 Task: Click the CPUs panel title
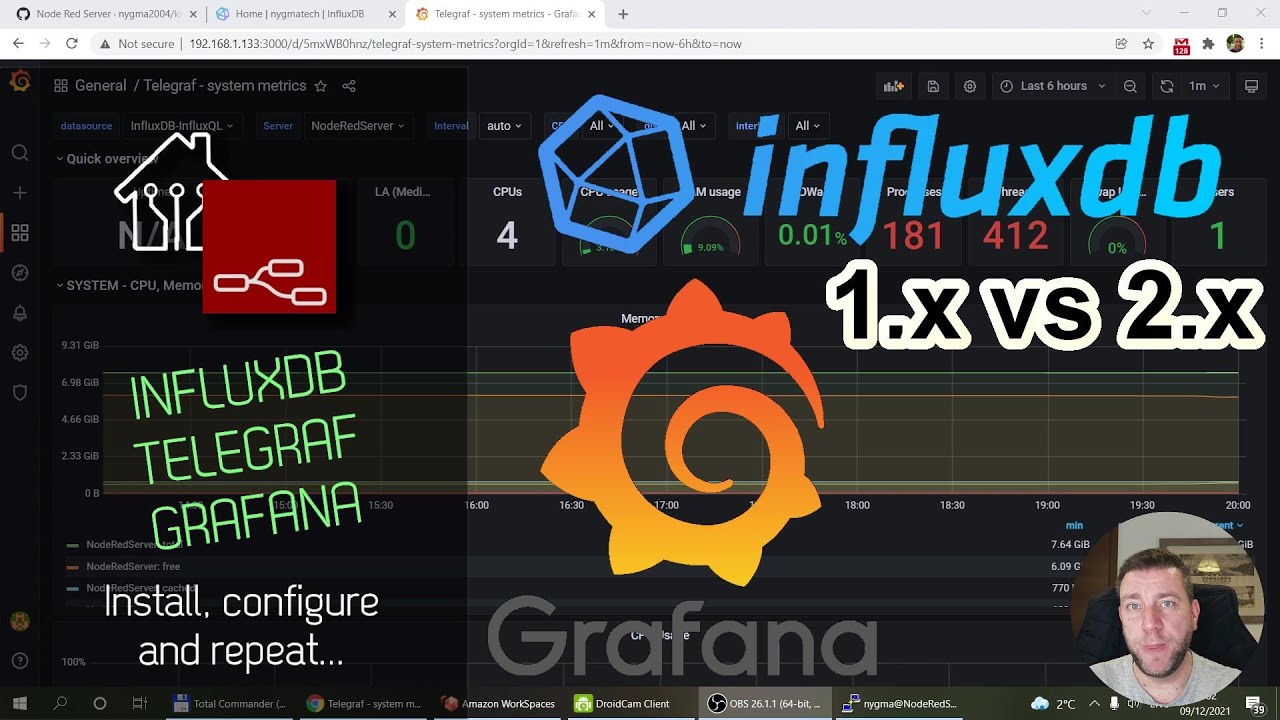point(507,192)
